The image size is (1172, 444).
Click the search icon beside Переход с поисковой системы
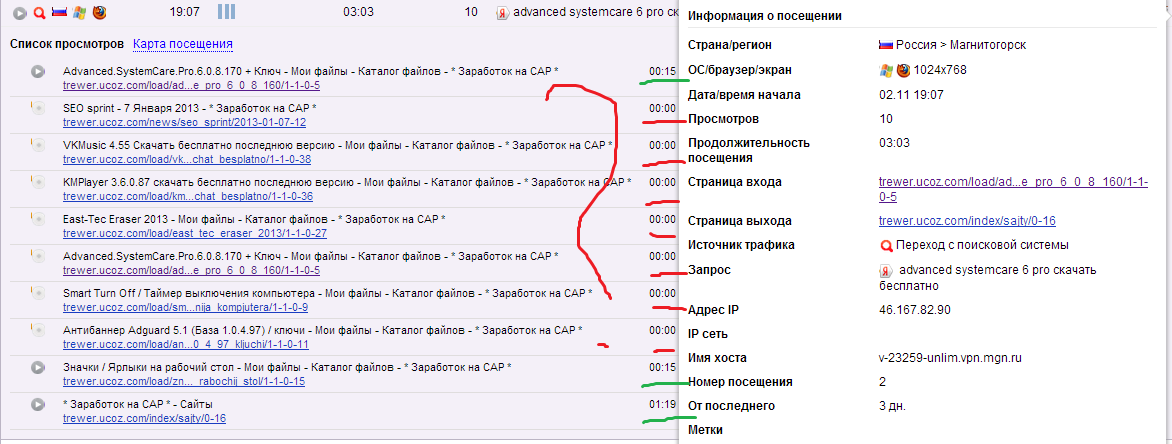[886, 245]
